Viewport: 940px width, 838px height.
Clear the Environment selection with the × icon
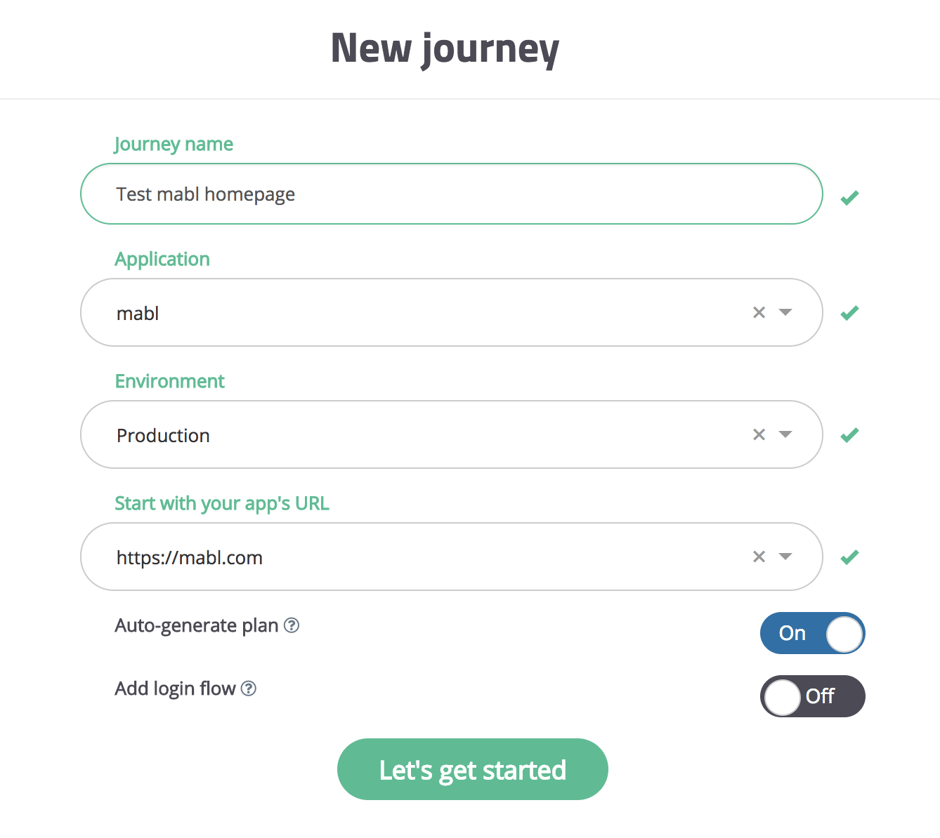click(x=759, y=434)
